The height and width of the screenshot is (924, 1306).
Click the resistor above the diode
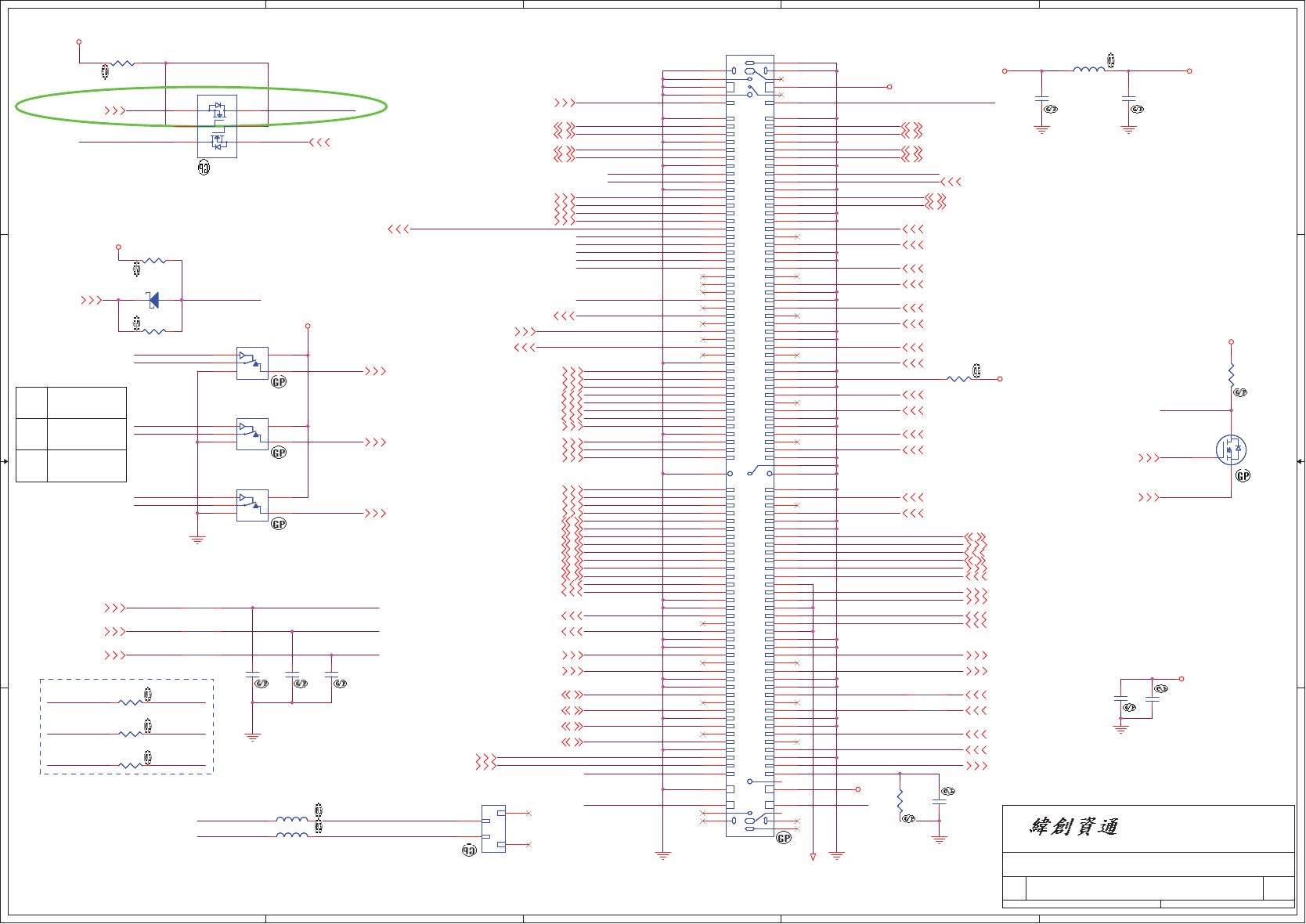(154, 260)
